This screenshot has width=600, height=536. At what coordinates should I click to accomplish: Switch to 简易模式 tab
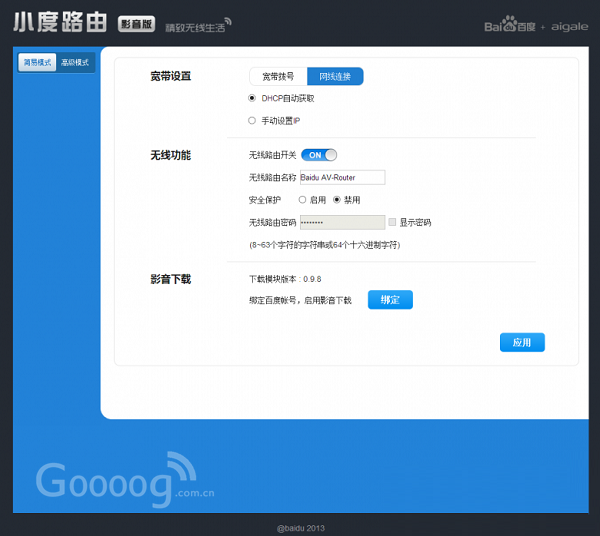click(x=37, y=62)
